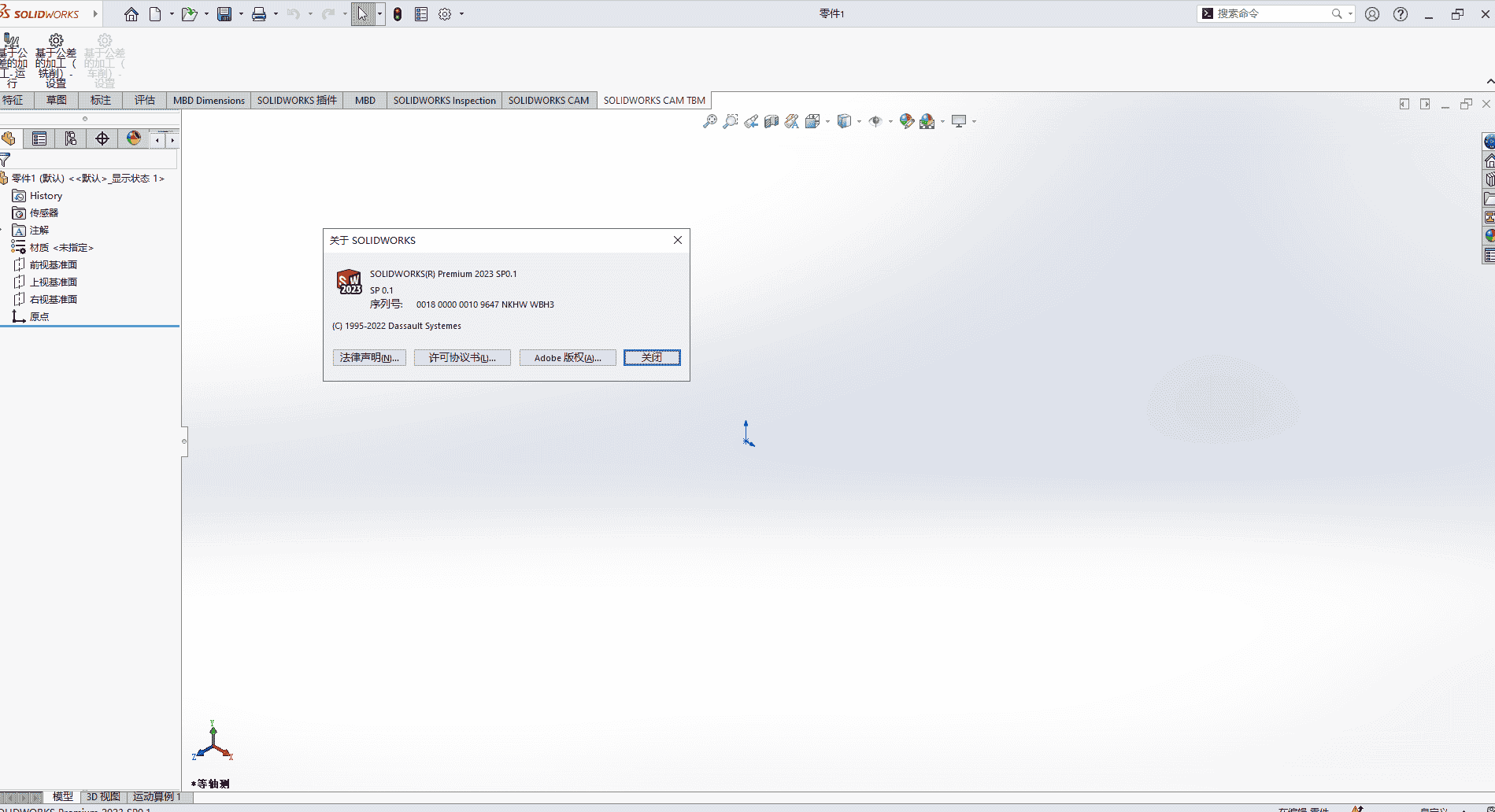The image size is (1495, 812).
Task: Switch to the 评估 ribbon tab
Action: tap(145, 100)
